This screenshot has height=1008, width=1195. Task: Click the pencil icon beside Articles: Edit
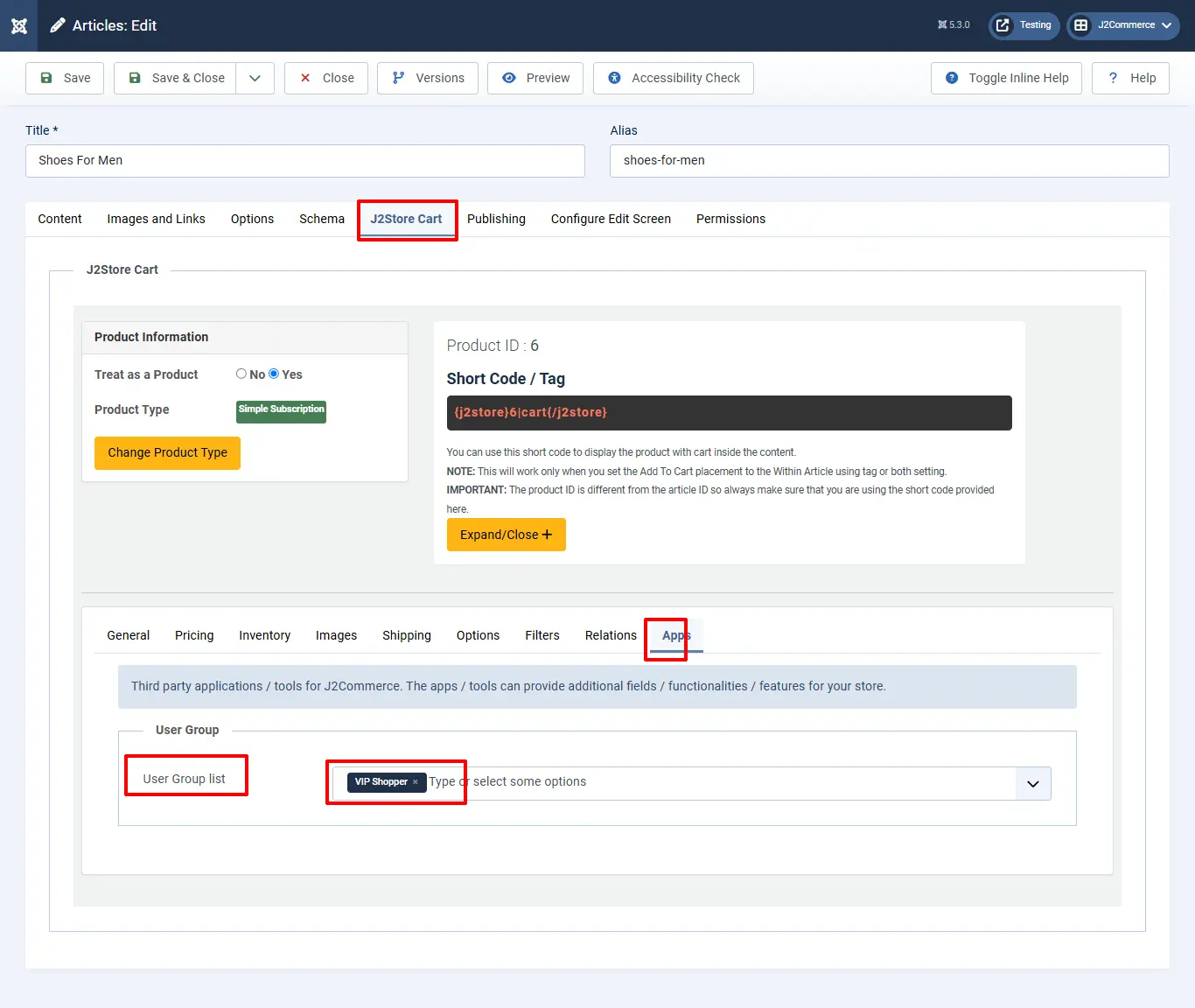pyautogui.click(x=58, y=25)
